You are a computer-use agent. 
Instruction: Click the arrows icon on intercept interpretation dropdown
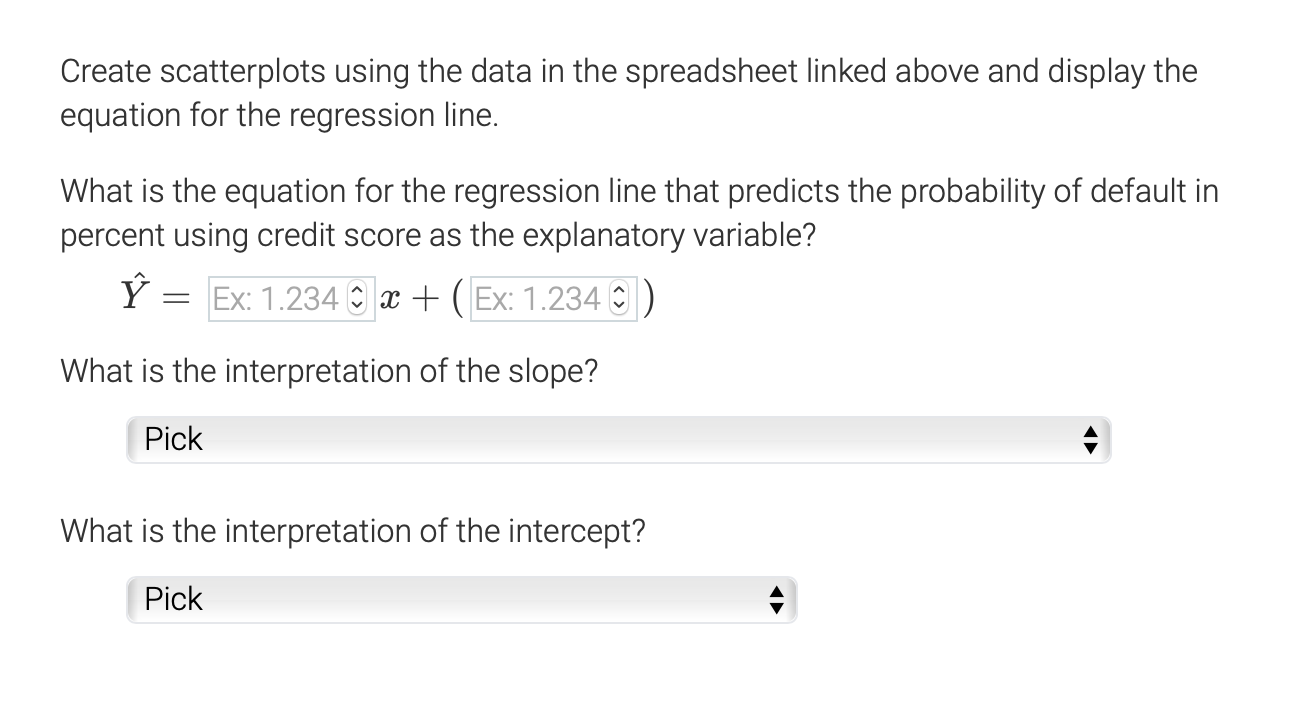click(x=775, y=600)
